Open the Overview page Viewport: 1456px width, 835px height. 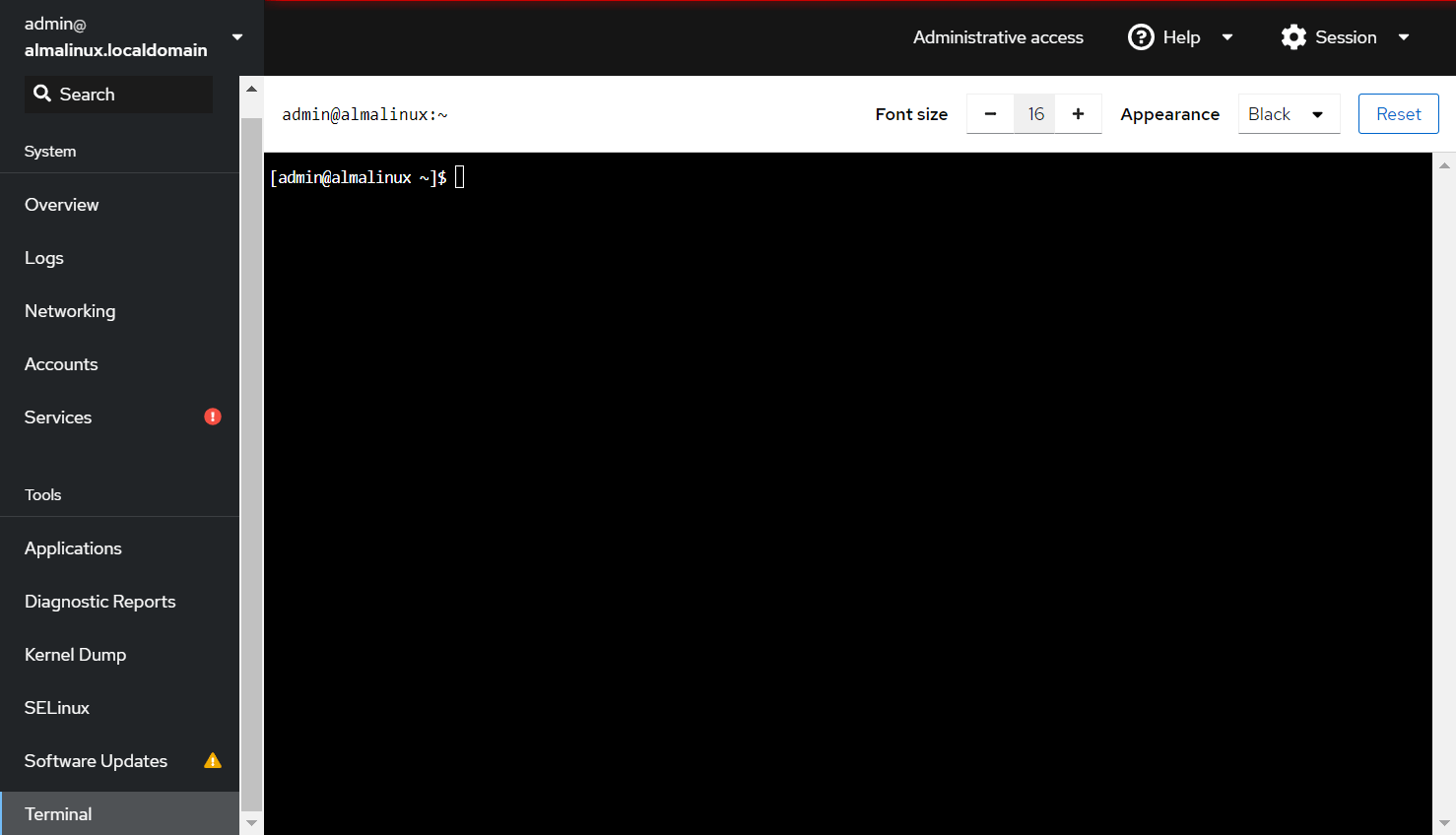[119, 205]
